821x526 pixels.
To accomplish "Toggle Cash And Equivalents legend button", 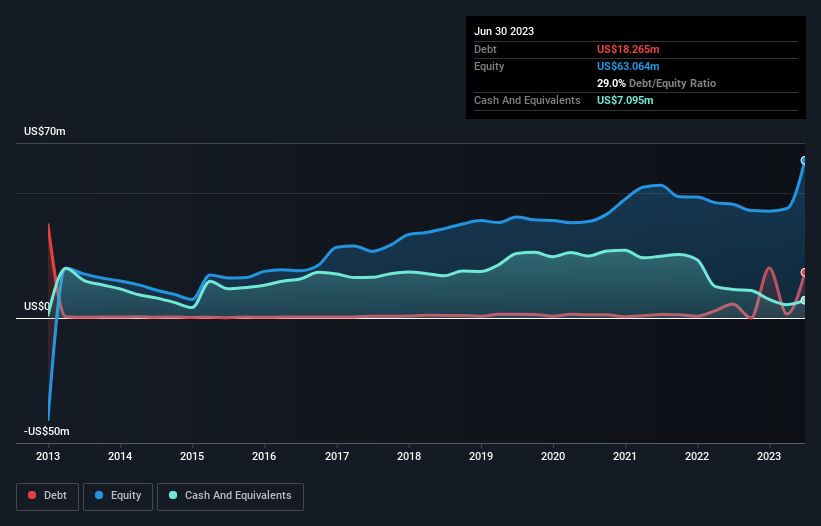I will point(230,496).
